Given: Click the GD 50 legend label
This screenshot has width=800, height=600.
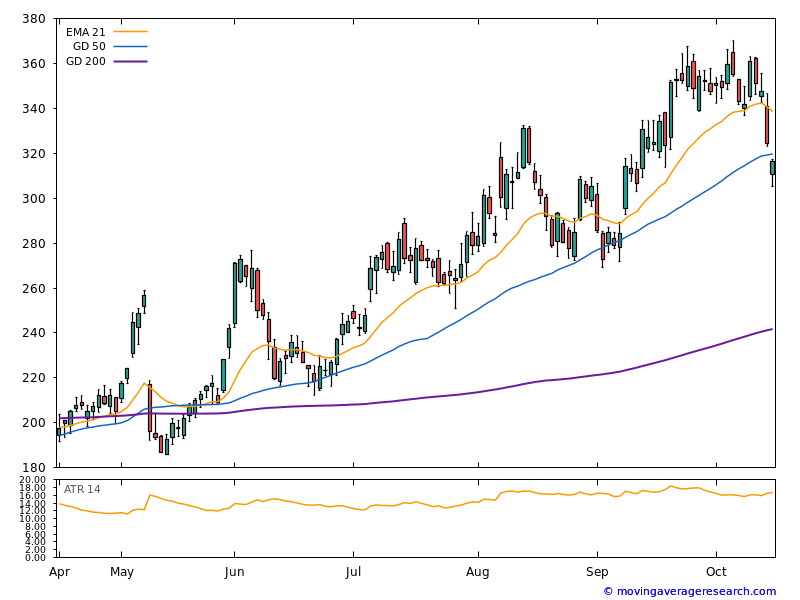Looking at the screenshot, I should tap(89, 46).
